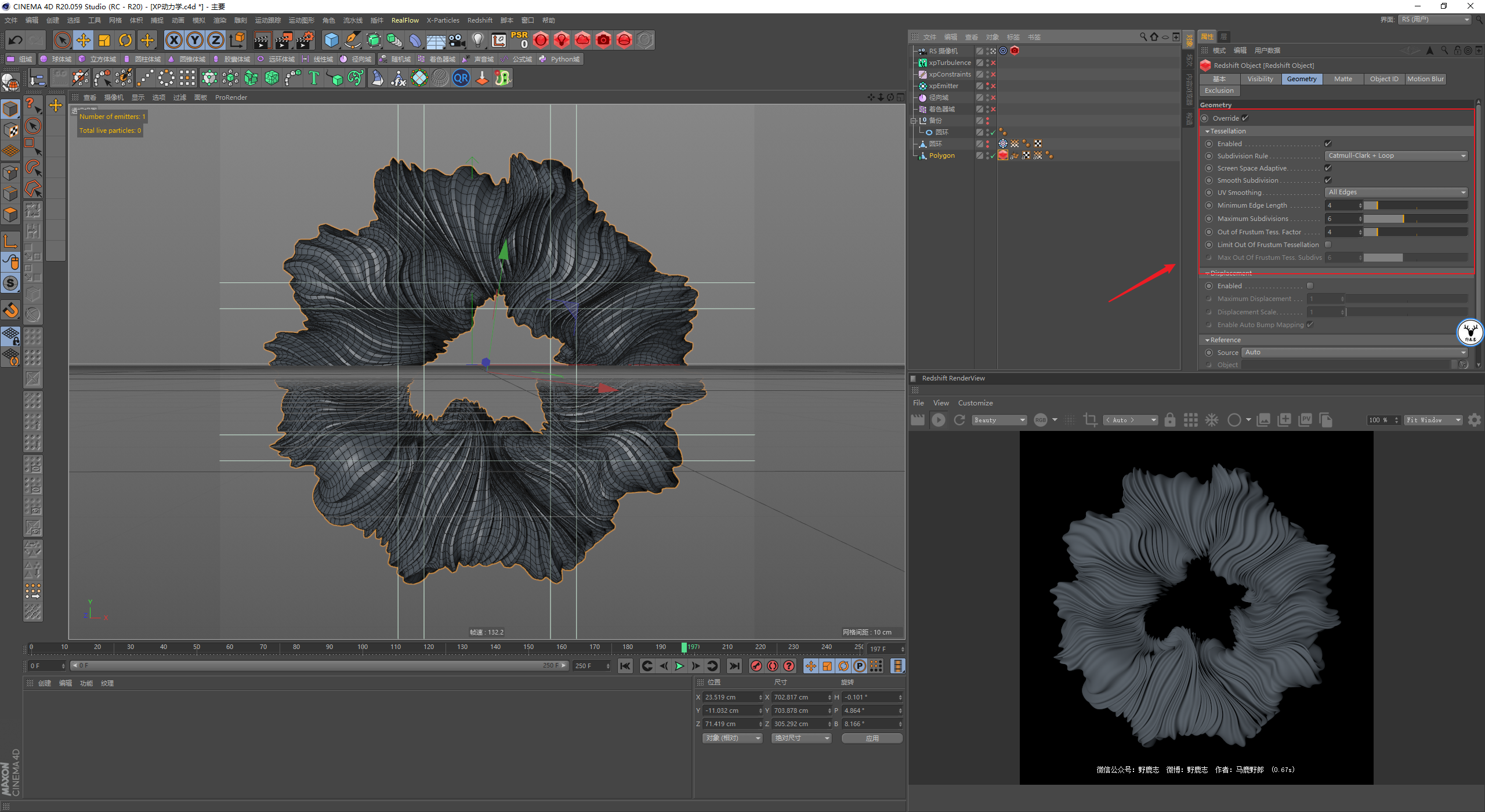This screenshot has width=1485, height=812.
Task: Click the 应用 apply button
Action: pos(872,738)
